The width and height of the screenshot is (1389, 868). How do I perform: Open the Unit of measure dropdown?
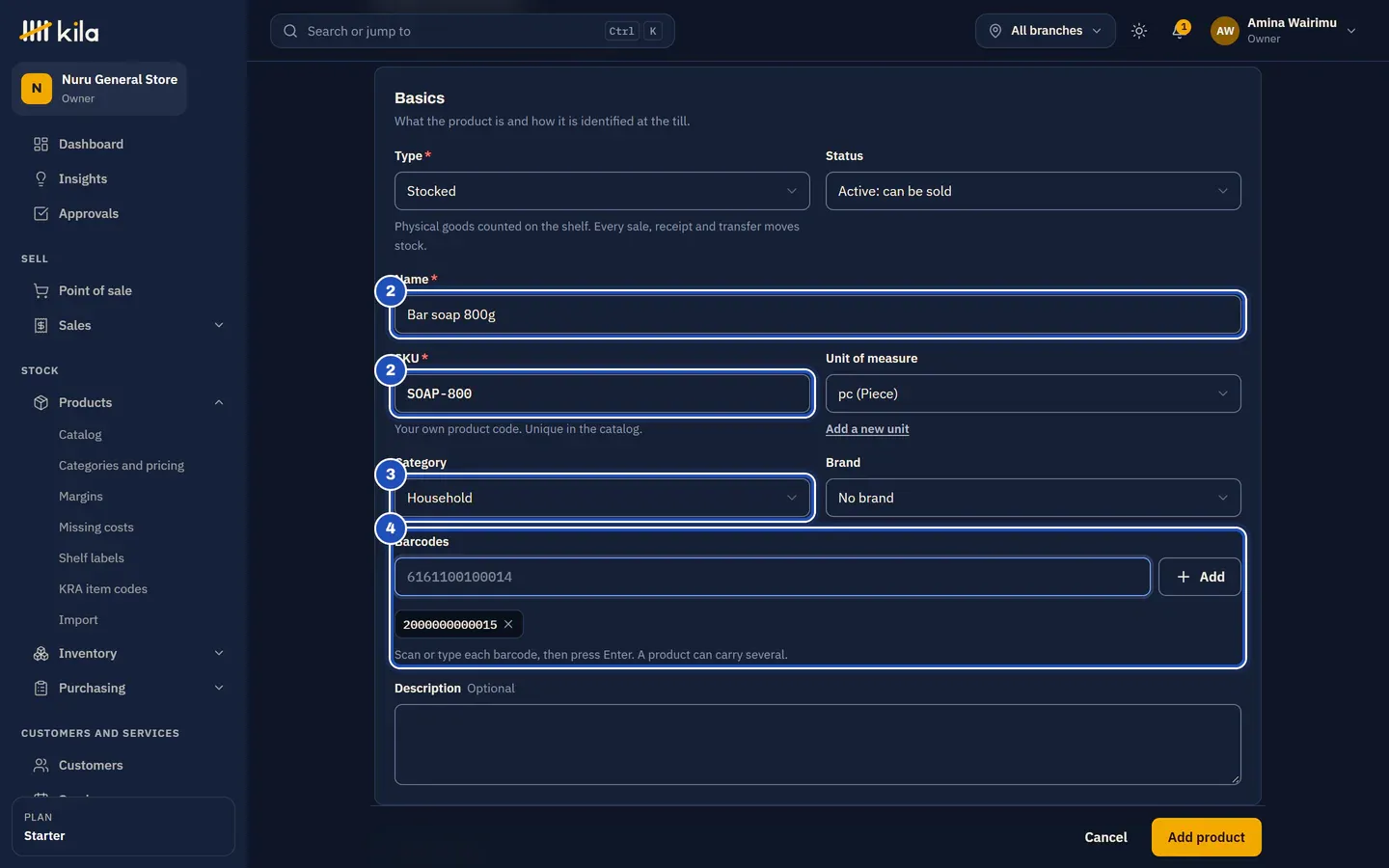click(x=1033, y=393)
